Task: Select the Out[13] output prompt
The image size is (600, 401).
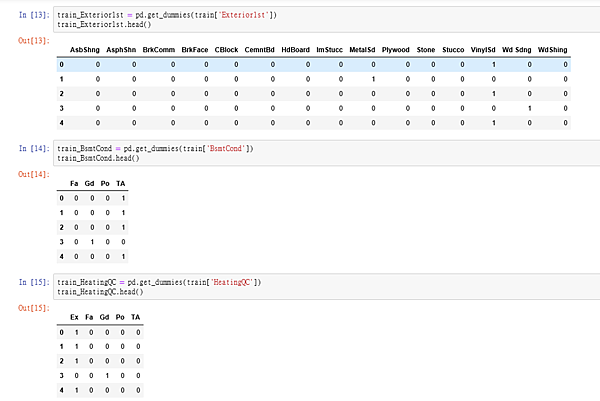Action: pos(34,41)
